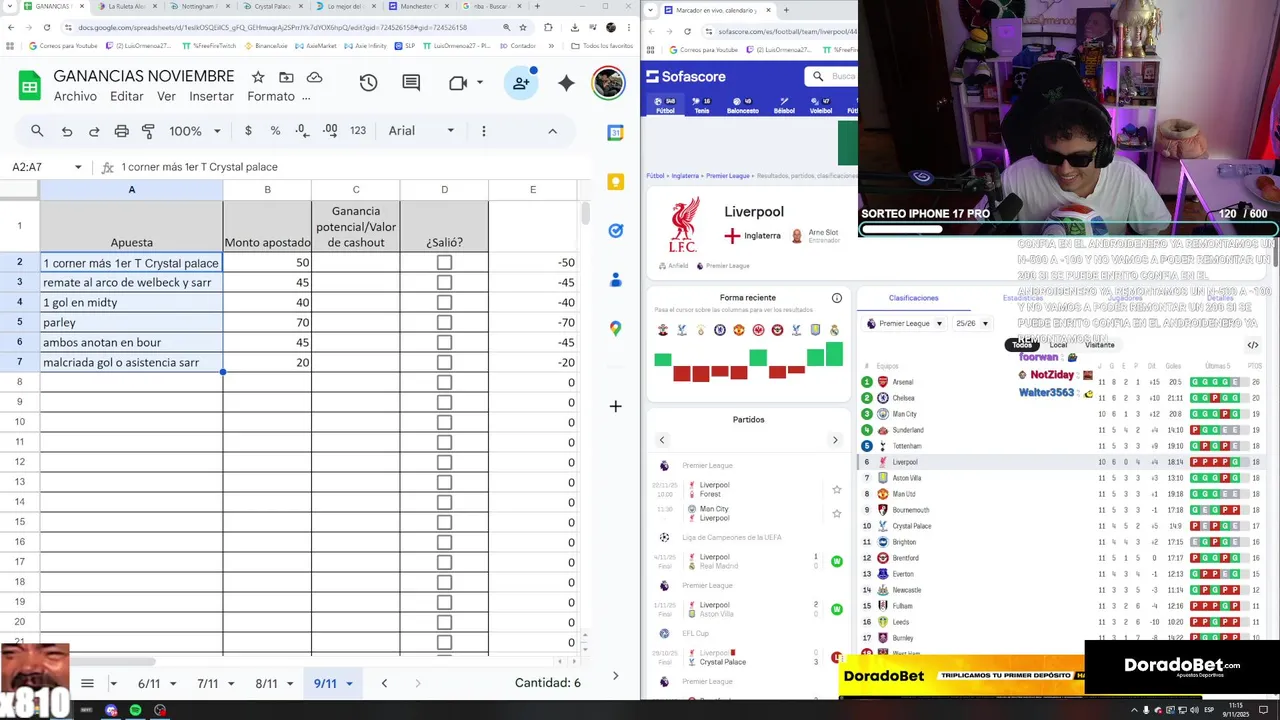Open the 123 number formats menu

click(358, 131)
